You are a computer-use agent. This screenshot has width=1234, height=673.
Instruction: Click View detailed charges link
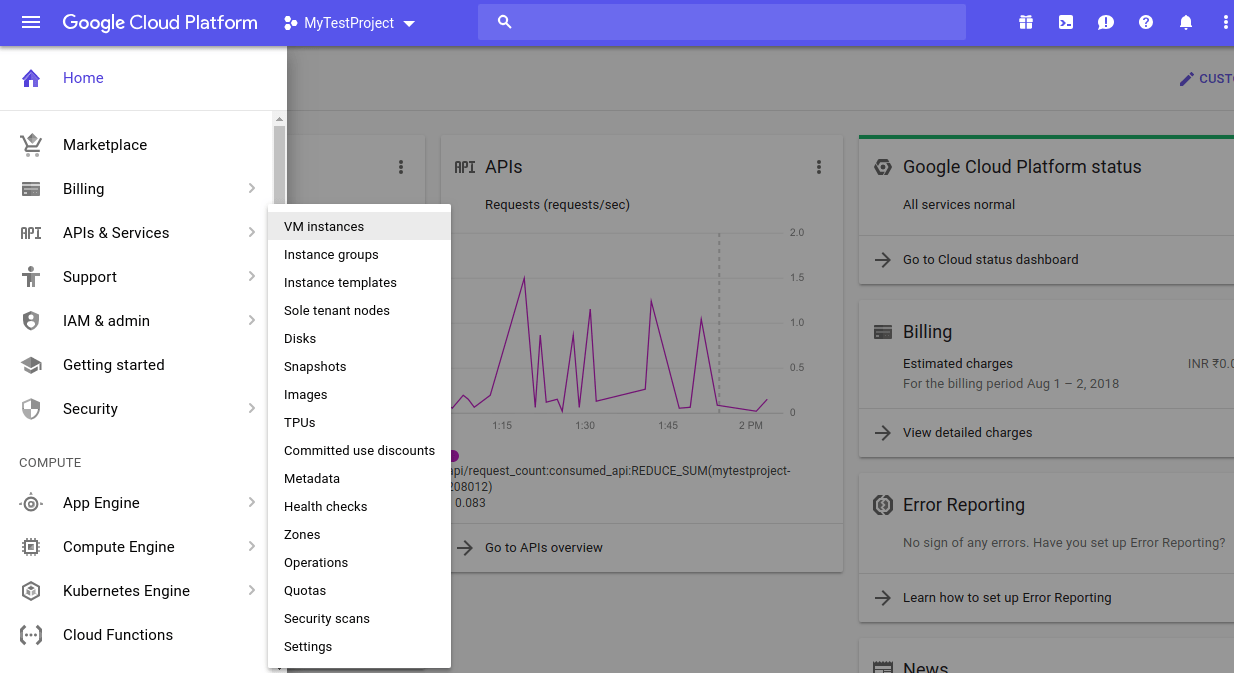point(967,433)
